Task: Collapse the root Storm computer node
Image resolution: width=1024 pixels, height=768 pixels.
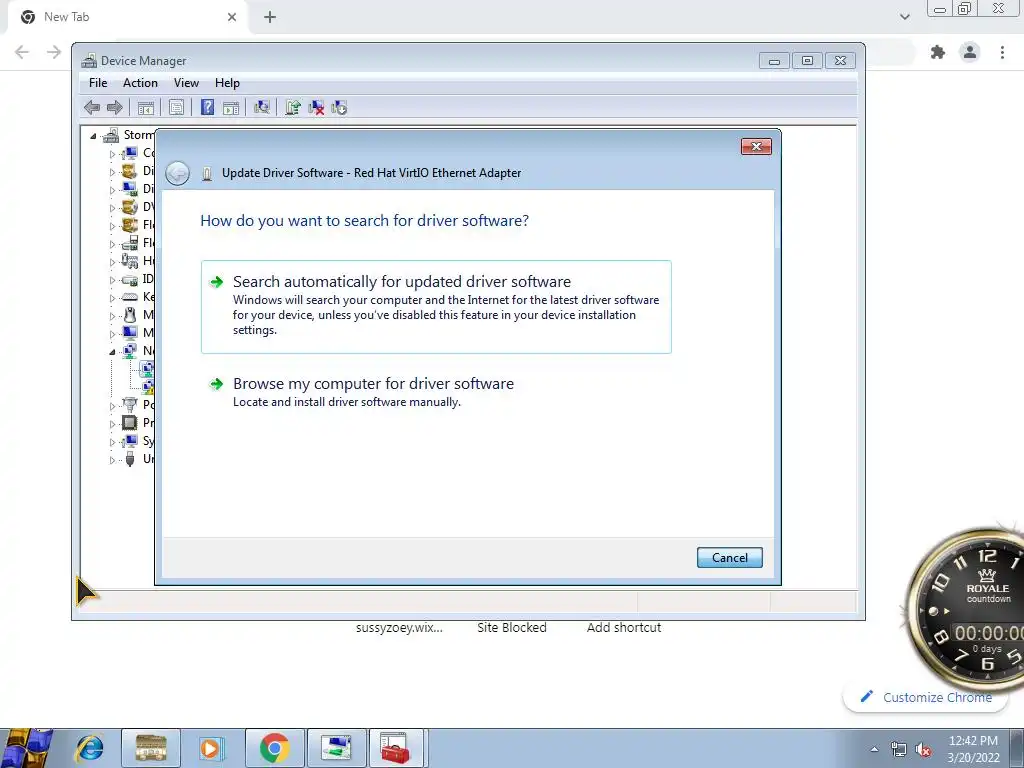Action: (x=93, y=136)
